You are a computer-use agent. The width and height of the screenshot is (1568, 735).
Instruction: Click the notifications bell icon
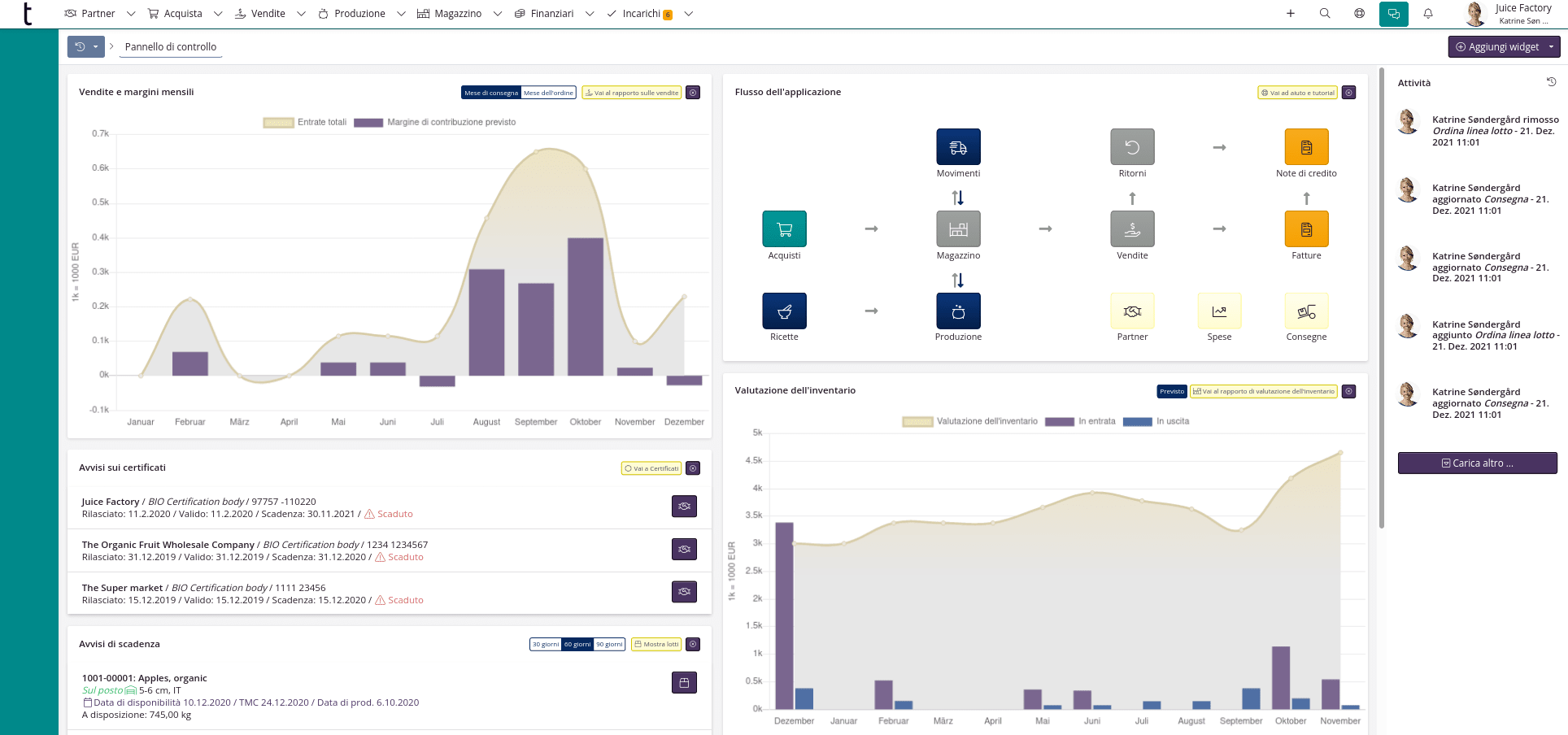pos(1428,14)
